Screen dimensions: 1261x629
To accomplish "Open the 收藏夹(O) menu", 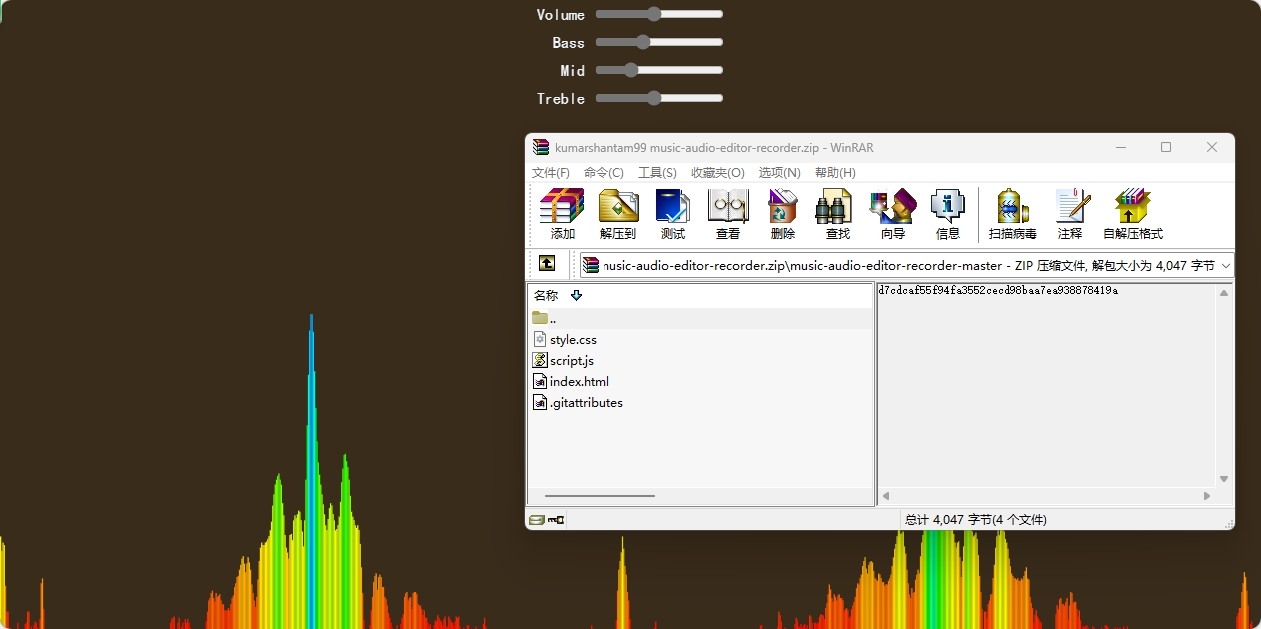I will pyautogui.click(x=718, y=173).
